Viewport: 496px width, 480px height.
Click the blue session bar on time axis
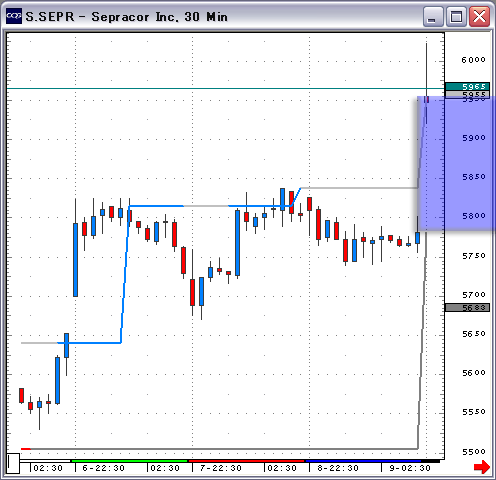click(363, 461)
